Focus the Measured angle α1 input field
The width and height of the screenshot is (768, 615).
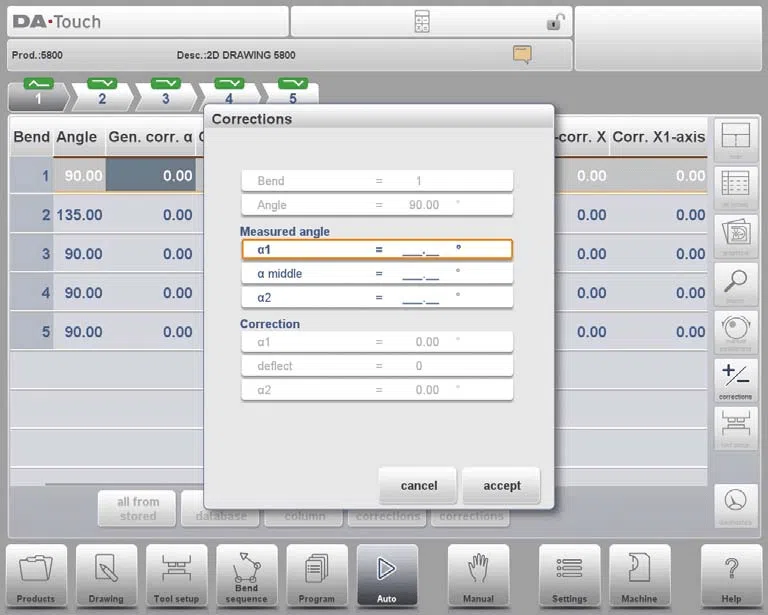pos(377,250)
